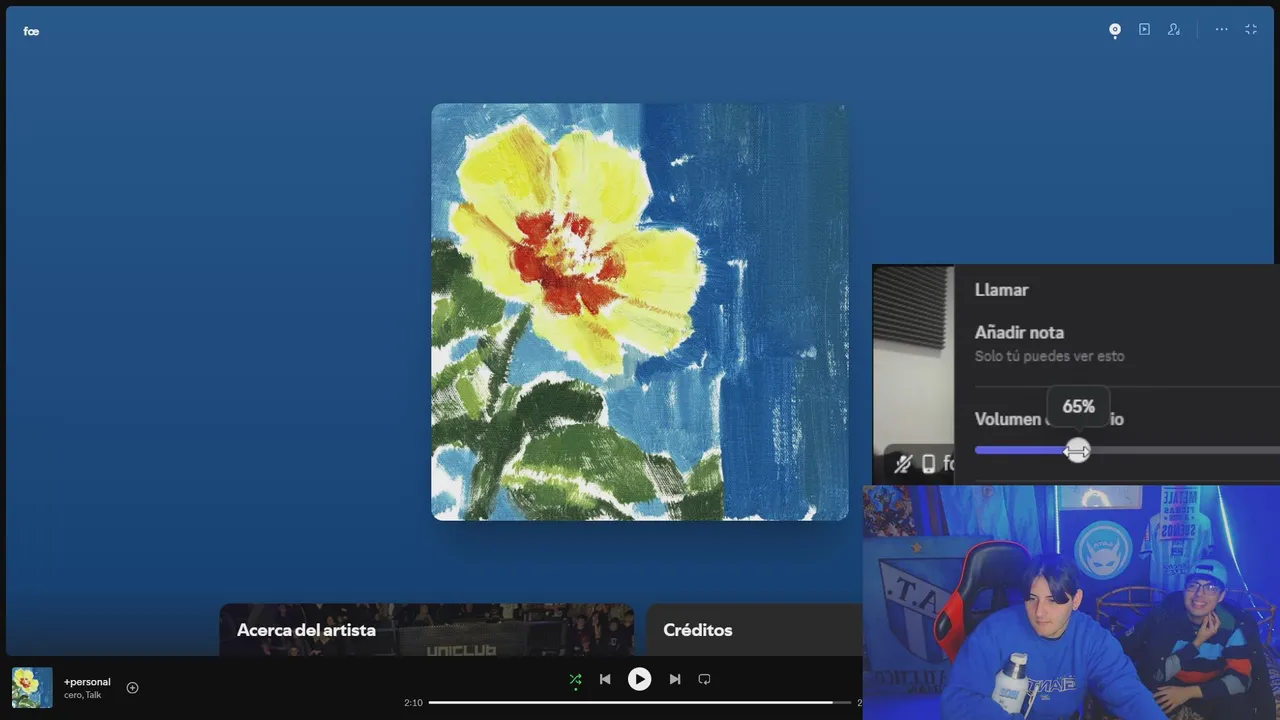Image resolution: width=1280 pixels, height=720 pixels.
Task: Open the artist/friend activity icon
Action: tap(1174, 30)
